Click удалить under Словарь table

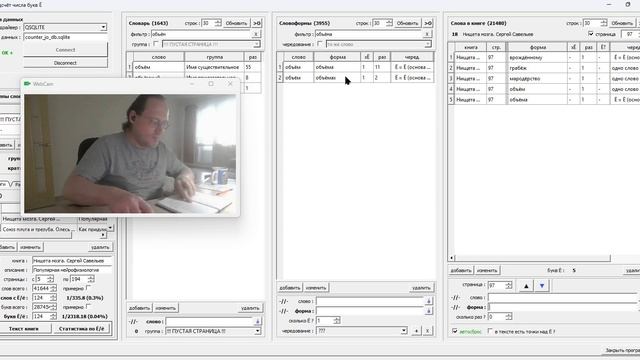tap(250, 308)
